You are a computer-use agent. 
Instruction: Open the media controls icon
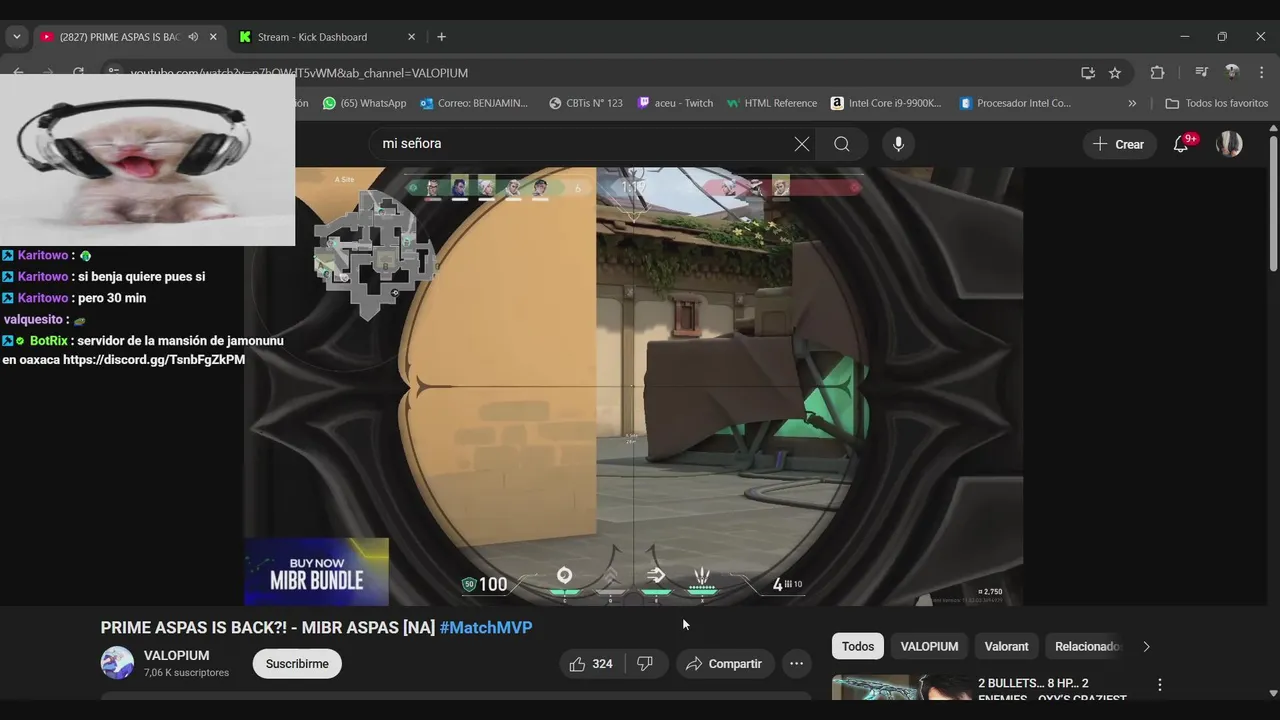1202,73
